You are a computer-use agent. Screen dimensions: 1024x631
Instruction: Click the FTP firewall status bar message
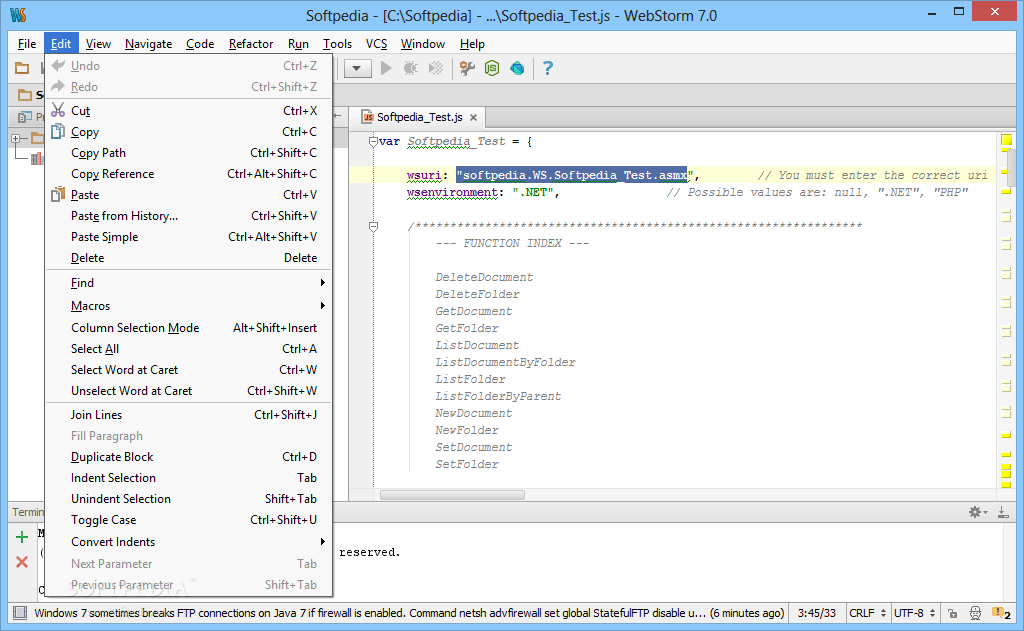pos(409,613)
